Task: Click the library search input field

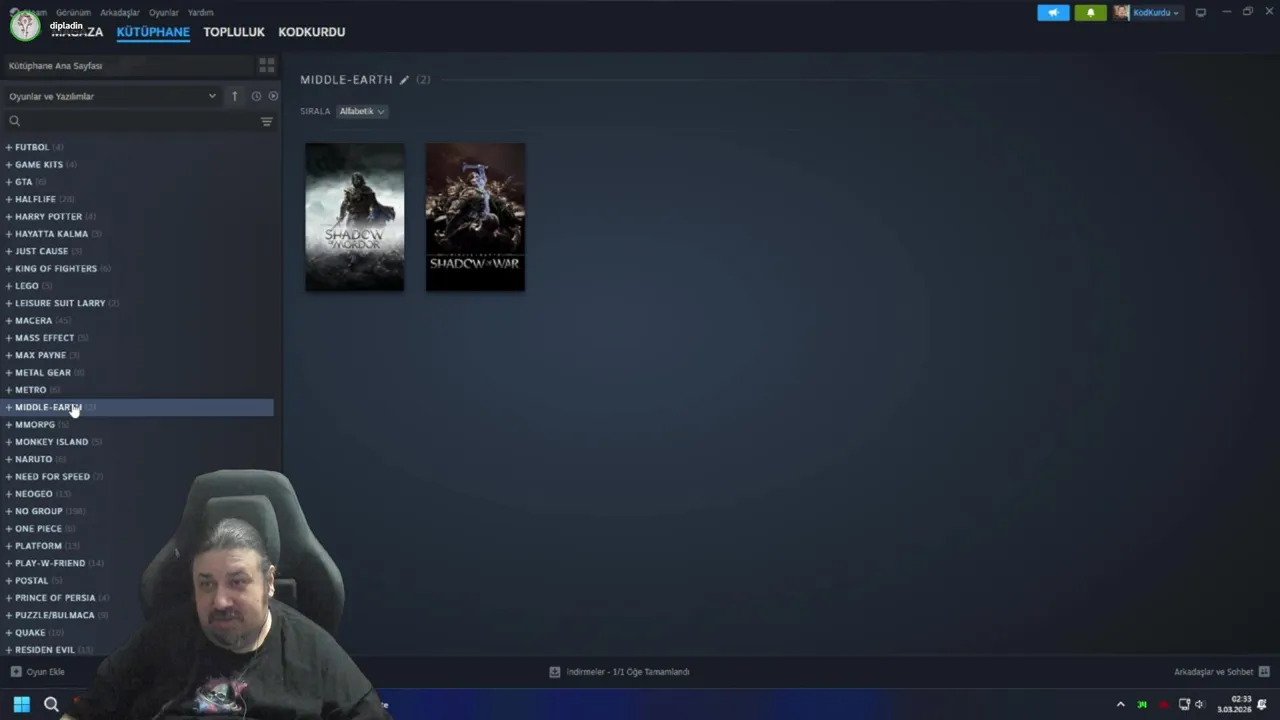Action: pos(138,121)
